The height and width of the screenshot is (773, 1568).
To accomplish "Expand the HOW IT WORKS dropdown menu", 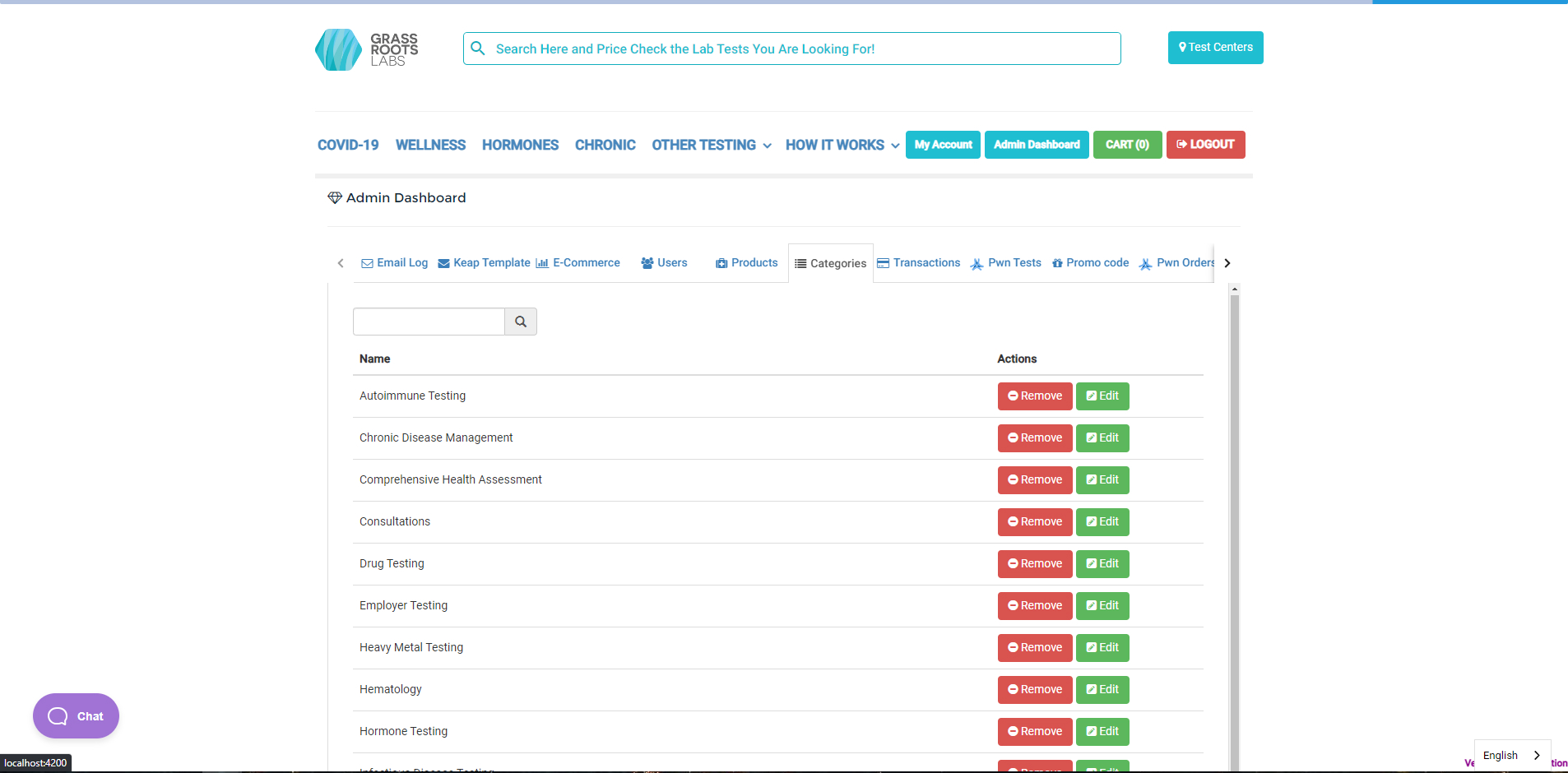I will (x=842, y=145).
